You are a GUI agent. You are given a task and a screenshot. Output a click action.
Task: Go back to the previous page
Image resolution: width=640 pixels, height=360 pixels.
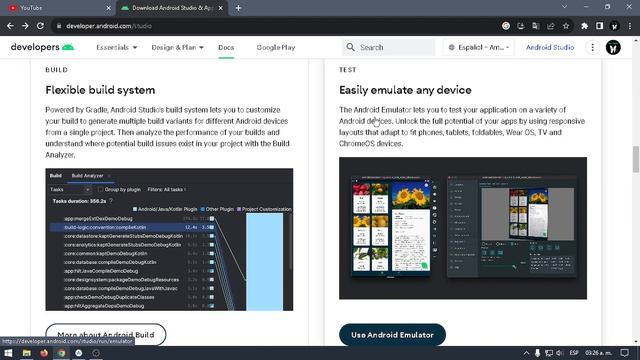tap(10, 26)
